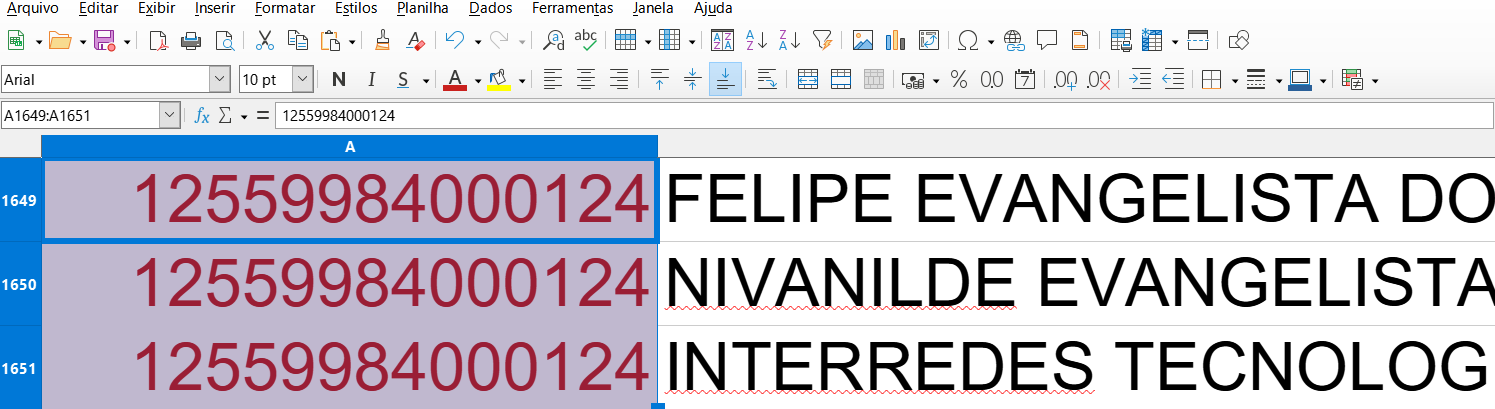Click Add Decimal Place icon
The width and height of the screenshot is (1495, 409).
click(1066, 80)
